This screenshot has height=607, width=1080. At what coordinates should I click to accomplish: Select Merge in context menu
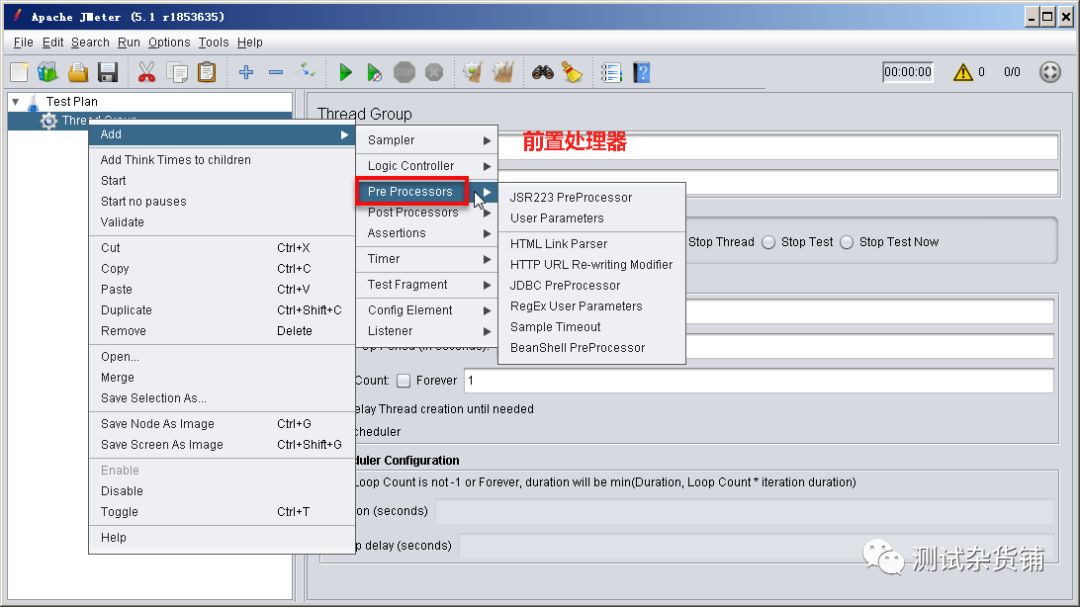tap(222, 378)
